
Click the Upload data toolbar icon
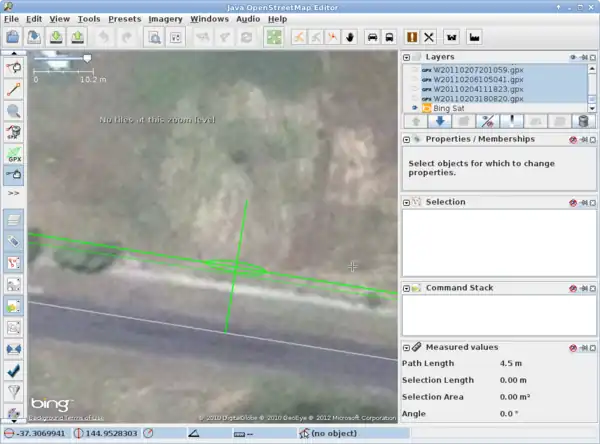(x=77, y=38)
